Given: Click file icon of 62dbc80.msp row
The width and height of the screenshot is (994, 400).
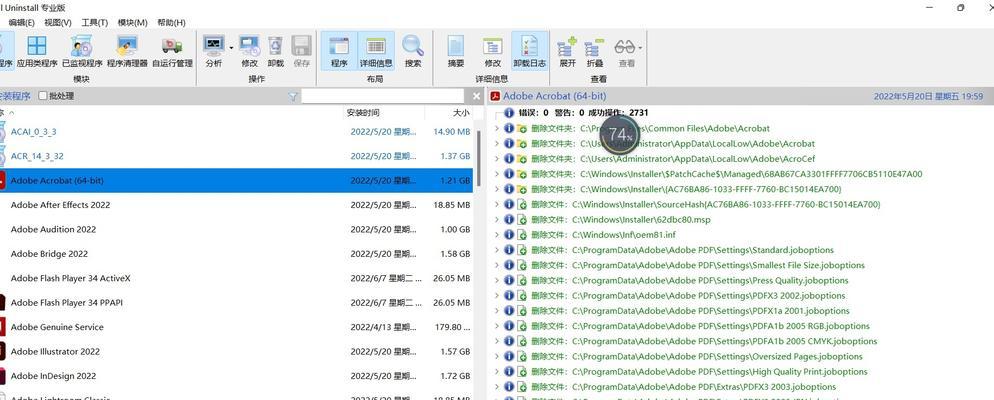Looking at the screenshot, I should tap(522, 220).
